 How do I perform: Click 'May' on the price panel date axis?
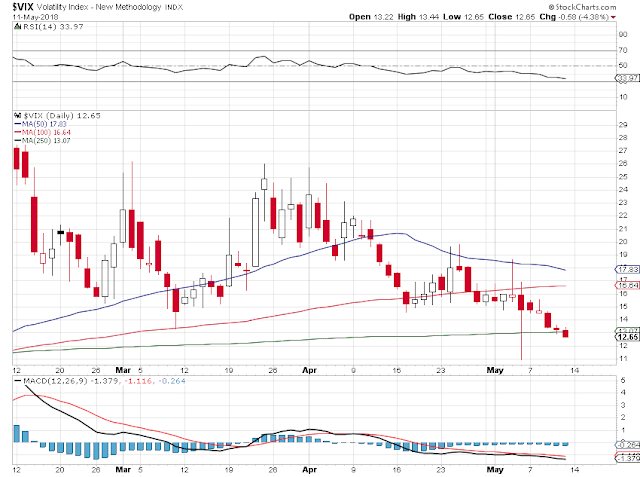495,371
